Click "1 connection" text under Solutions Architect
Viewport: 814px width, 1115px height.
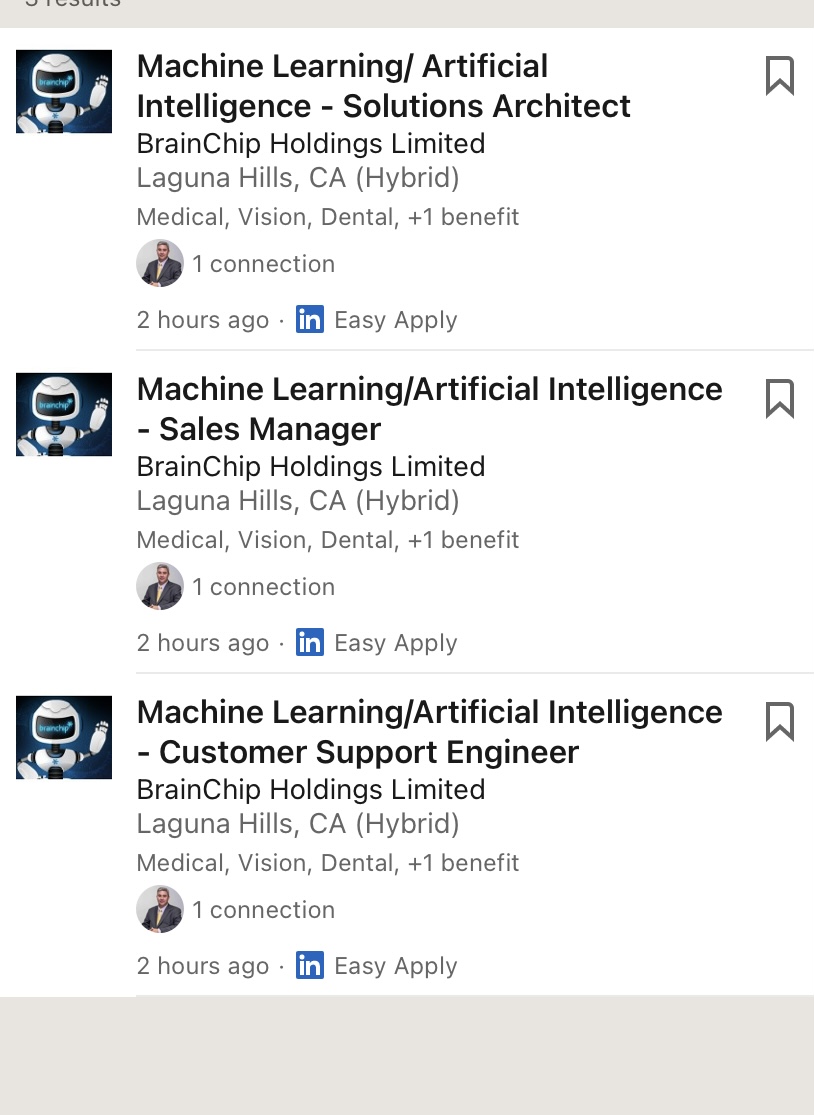264,264
